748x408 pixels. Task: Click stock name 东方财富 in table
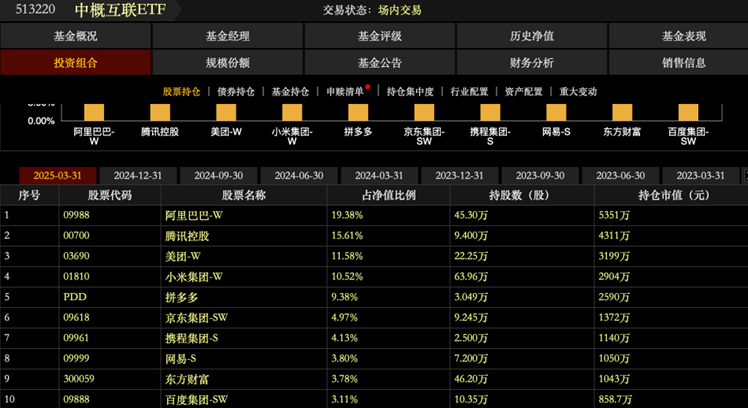(x=187, y=379)
